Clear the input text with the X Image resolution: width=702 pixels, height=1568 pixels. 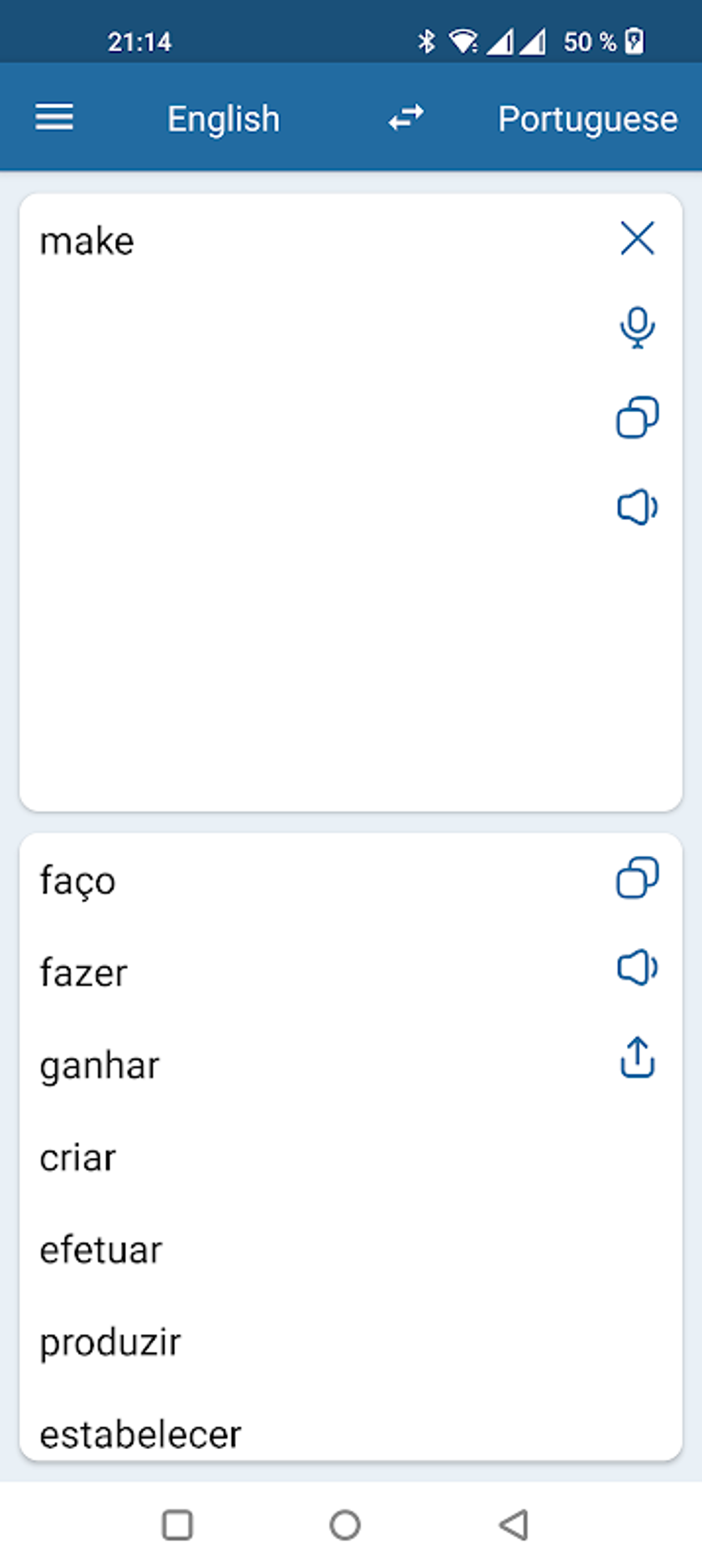pyautogui.click(x=637, y=239)
